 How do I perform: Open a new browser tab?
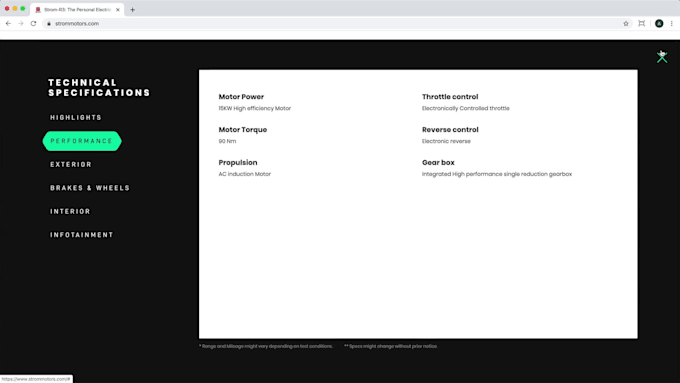[x=133, y=10]
